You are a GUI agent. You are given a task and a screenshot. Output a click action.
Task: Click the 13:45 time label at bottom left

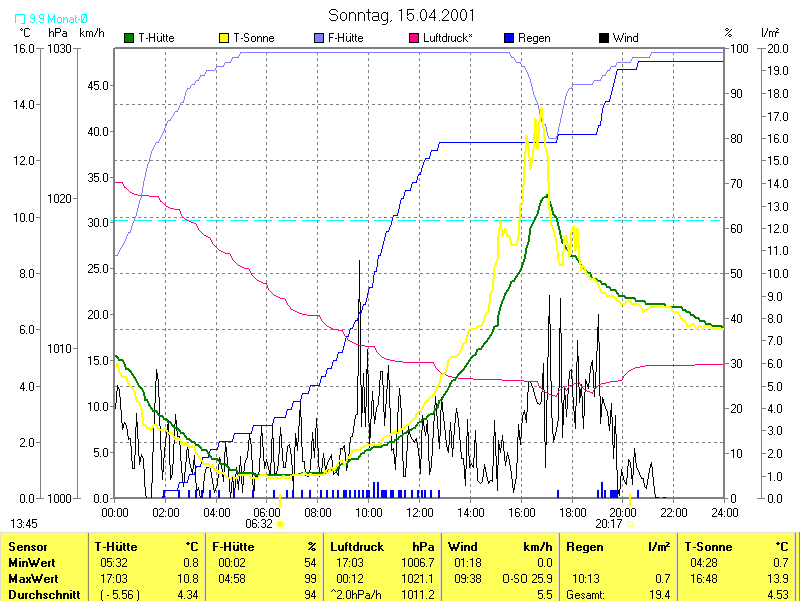pyautogui.click(x=24, y=523)
